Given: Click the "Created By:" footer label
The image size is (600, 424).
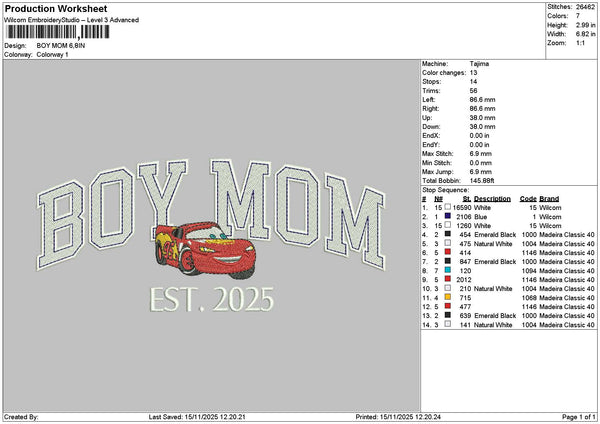Looking at the screenshot, I should (21, 417).
